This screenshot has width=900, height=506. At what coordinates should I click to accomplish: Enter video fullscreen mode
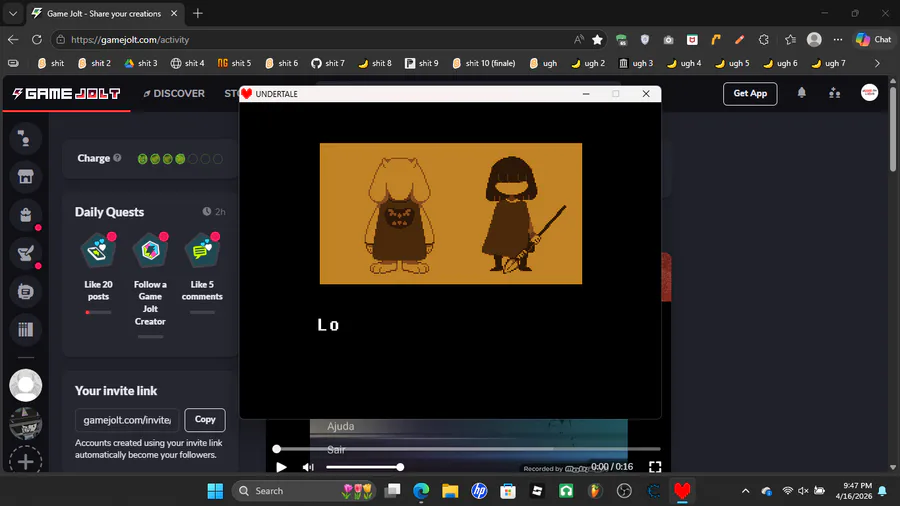coord(655,467)
